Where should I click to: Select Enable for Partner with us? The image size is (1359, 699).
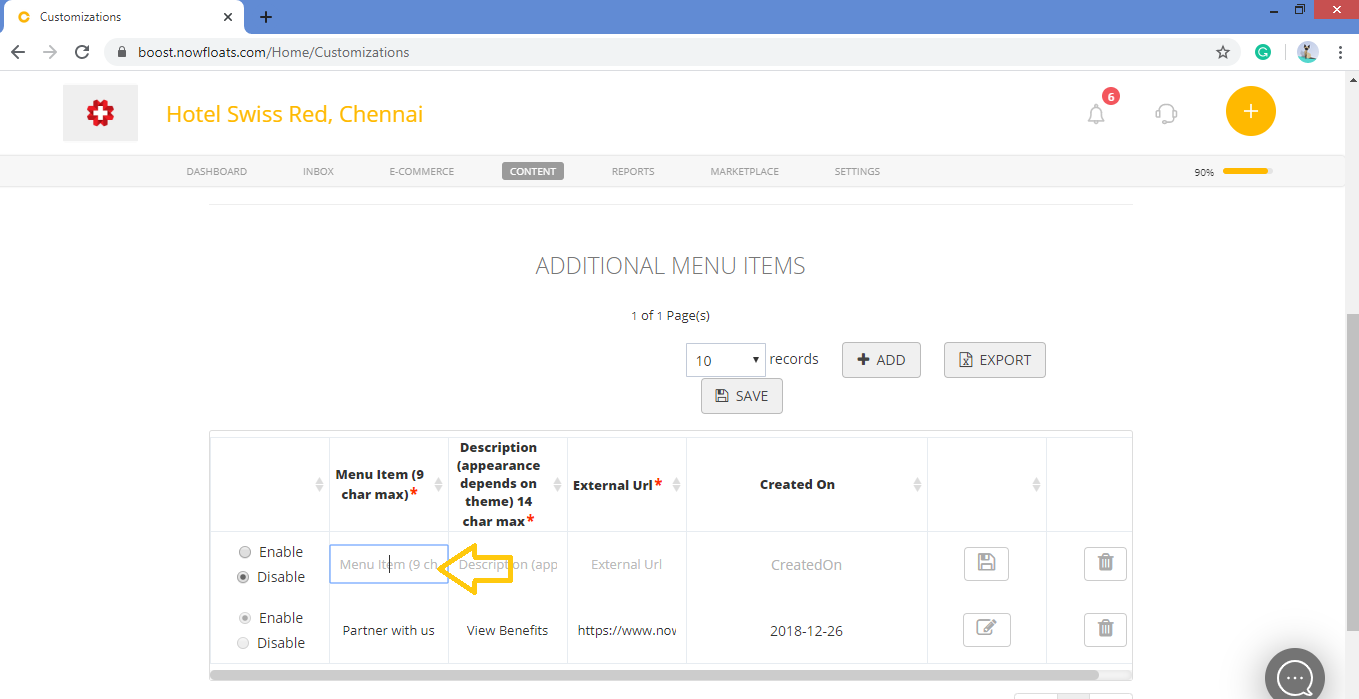(x=243, y=618)
